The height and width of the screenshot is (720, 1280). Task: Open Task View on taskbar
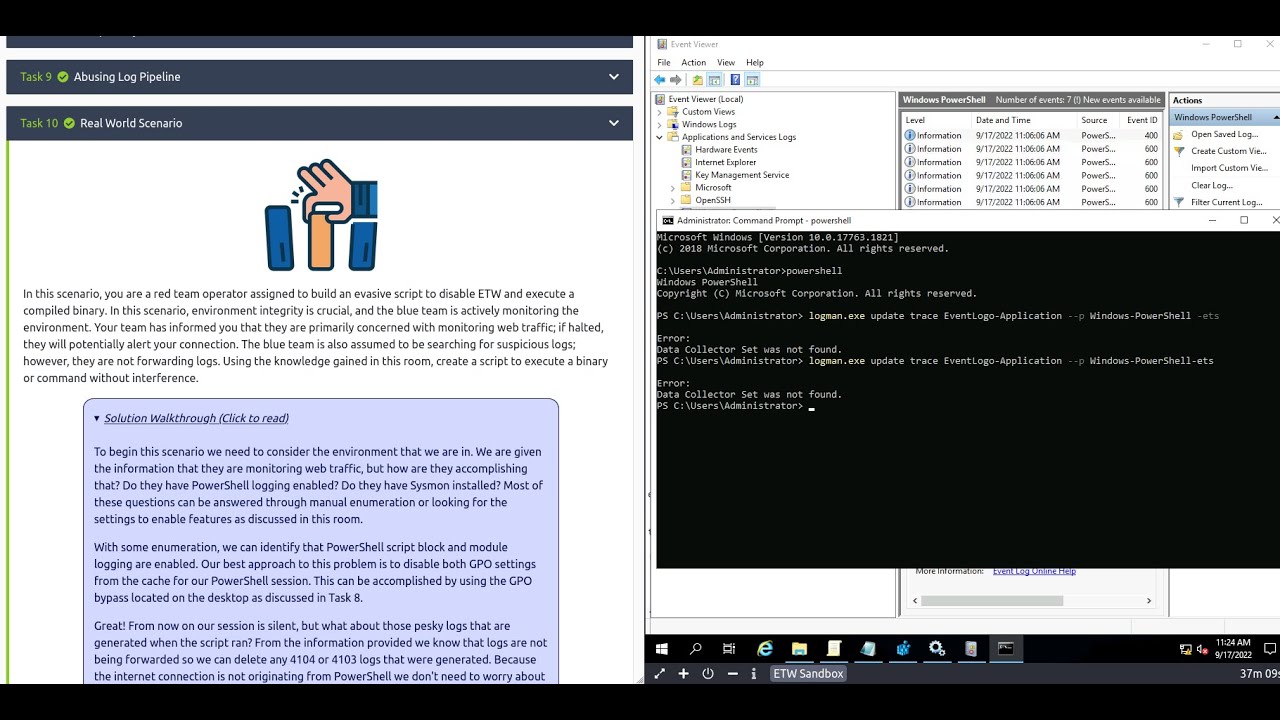tap(729, 649)
